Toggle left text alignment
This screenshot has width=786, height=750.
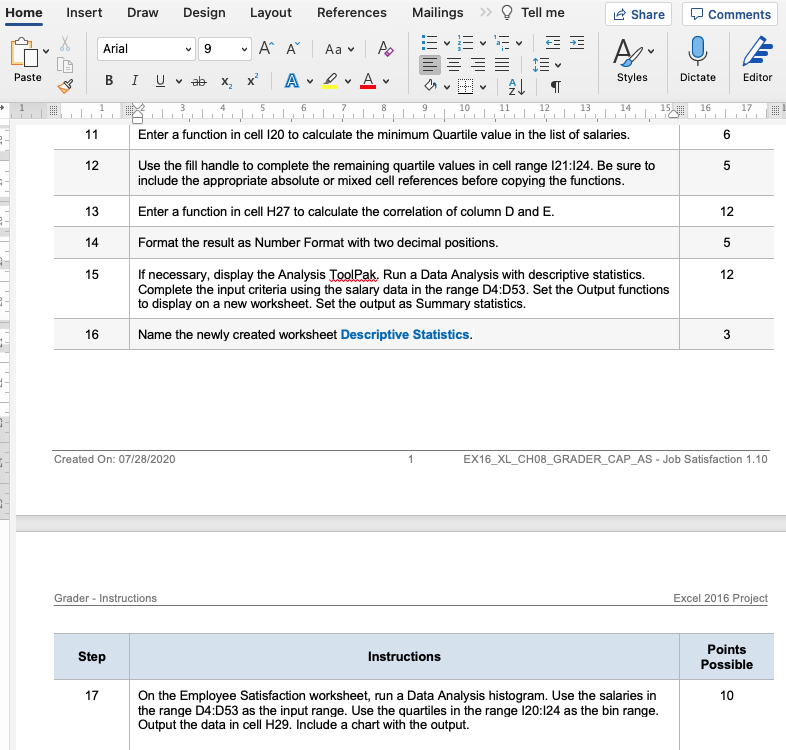430,65
